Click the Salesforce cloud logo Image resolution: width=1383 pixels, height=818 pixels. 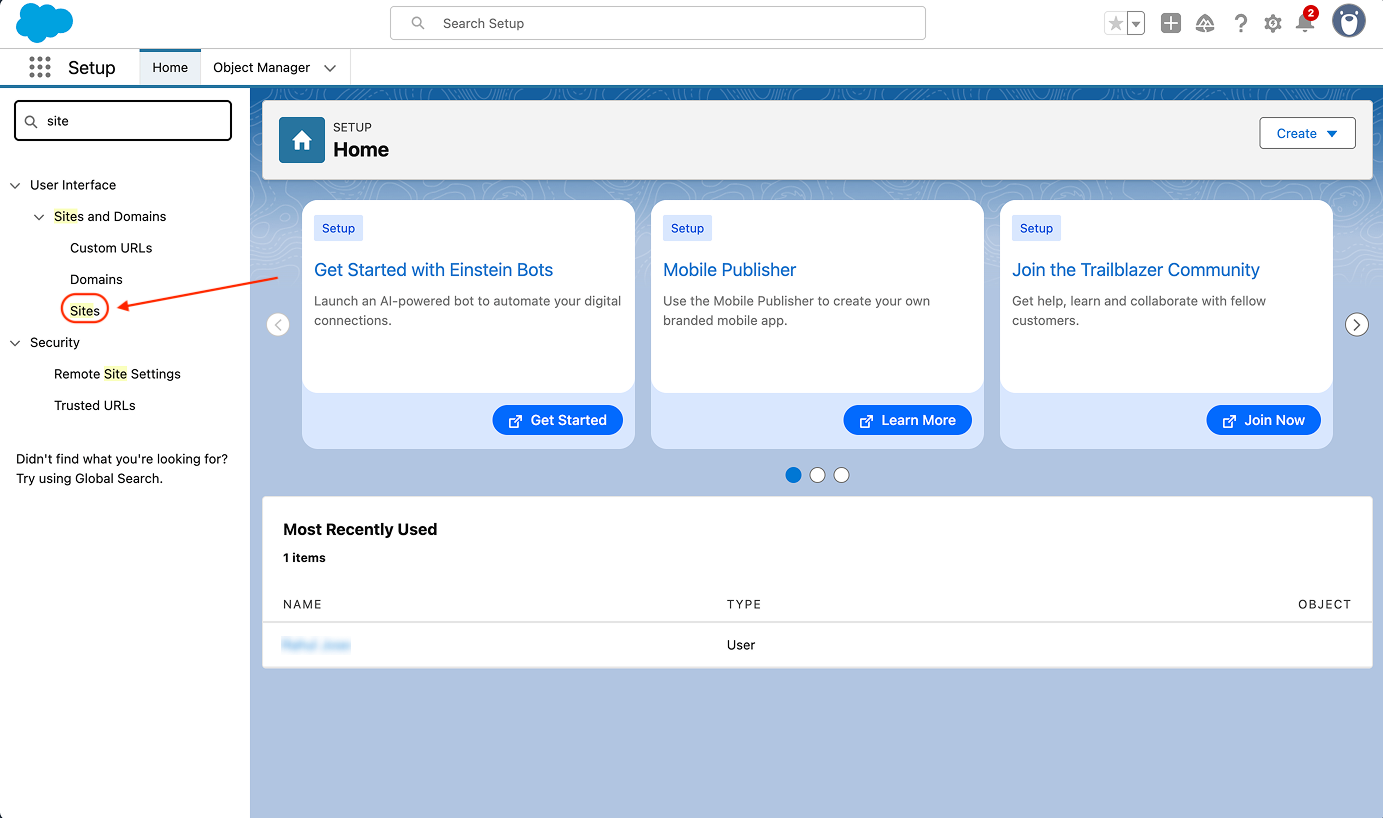coord(44,23)
